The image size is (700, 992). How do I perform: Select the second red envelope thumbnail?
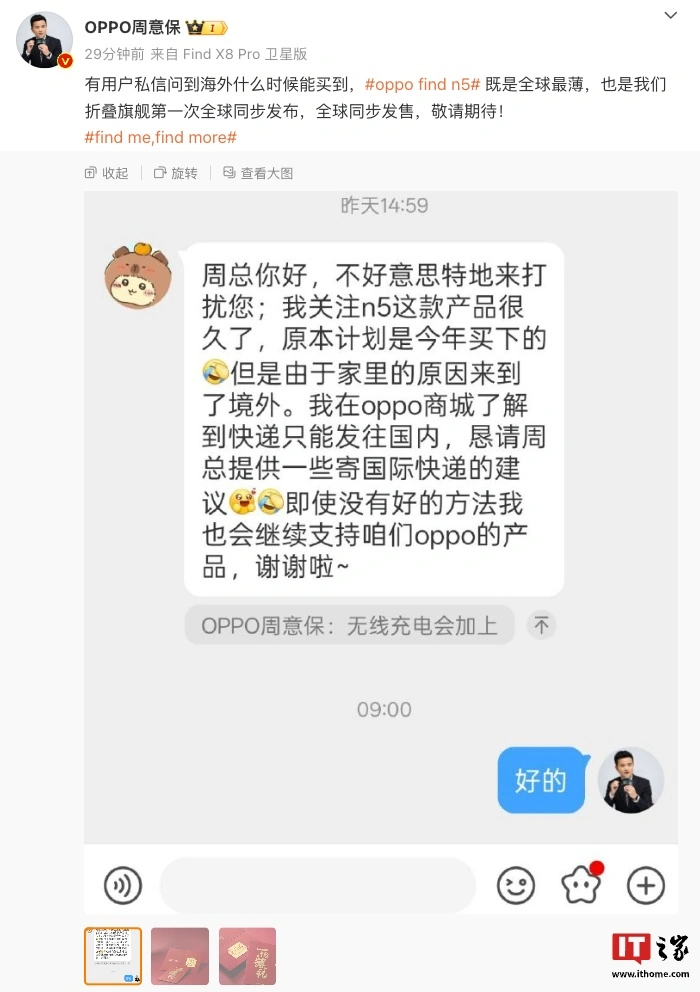180,956
